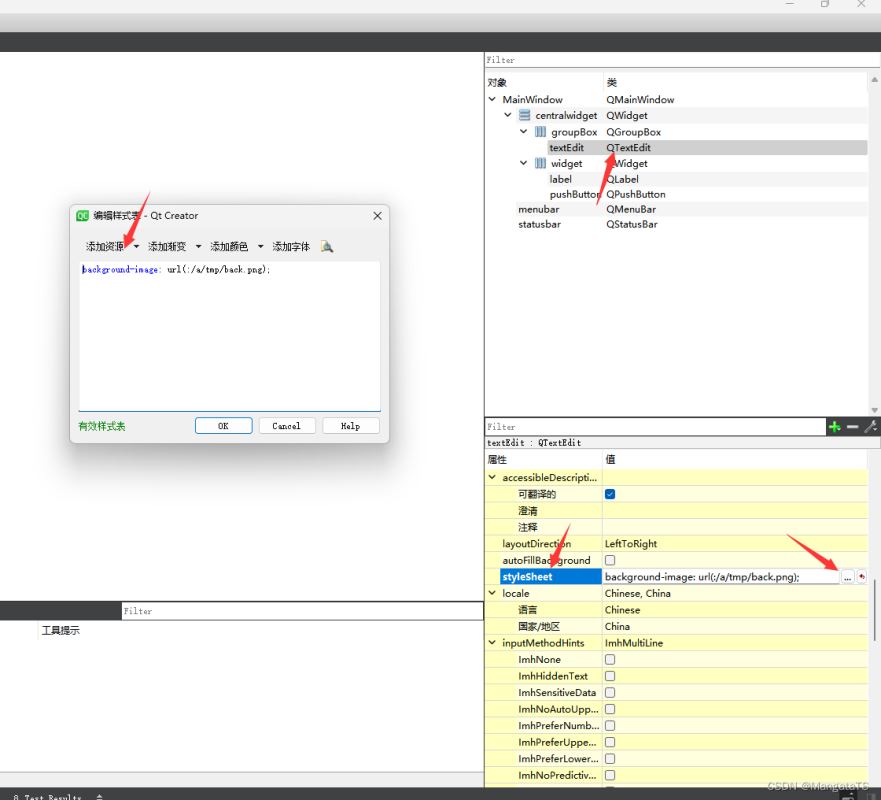Check the ImhHiddenText checkbox
The width and height of the screenshot is (881, 800).
[x=610, y=676]
